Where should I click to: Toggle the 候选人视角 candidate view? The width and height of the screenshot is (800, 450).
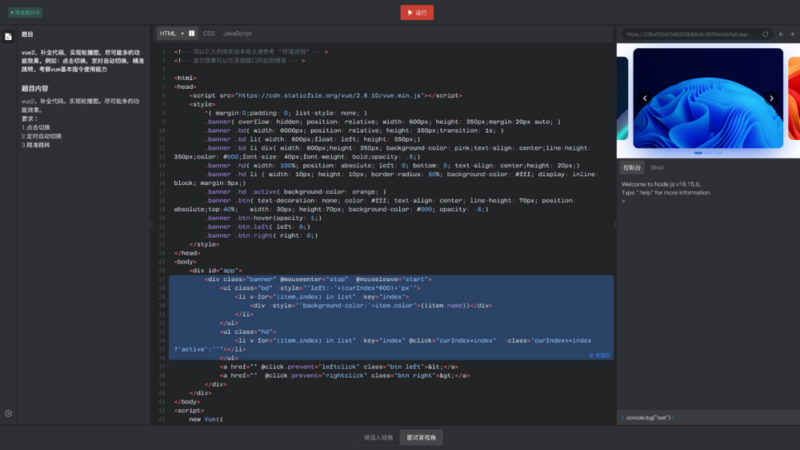(x=377, y=438)
